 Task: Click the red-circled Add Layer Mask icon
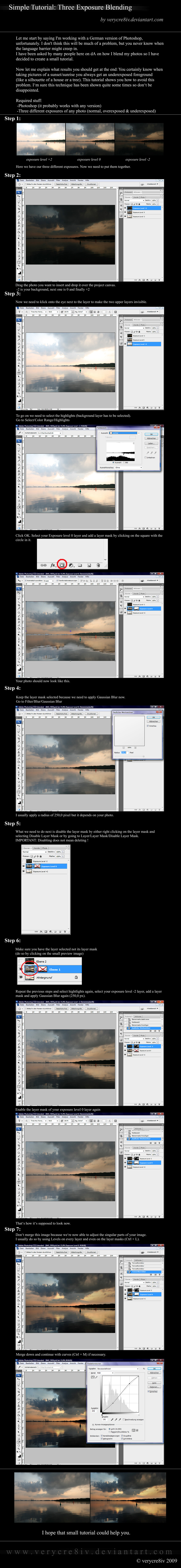62,565
